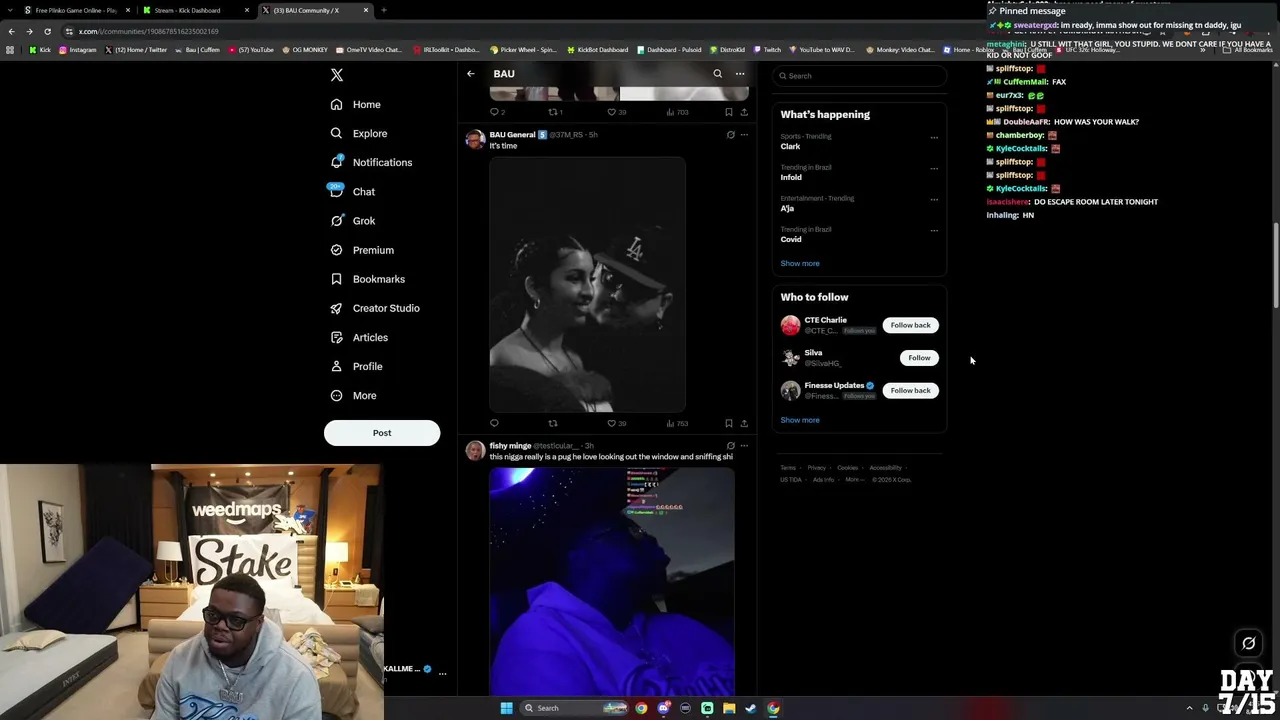Show more under What's happening

[x=800, y=263]
